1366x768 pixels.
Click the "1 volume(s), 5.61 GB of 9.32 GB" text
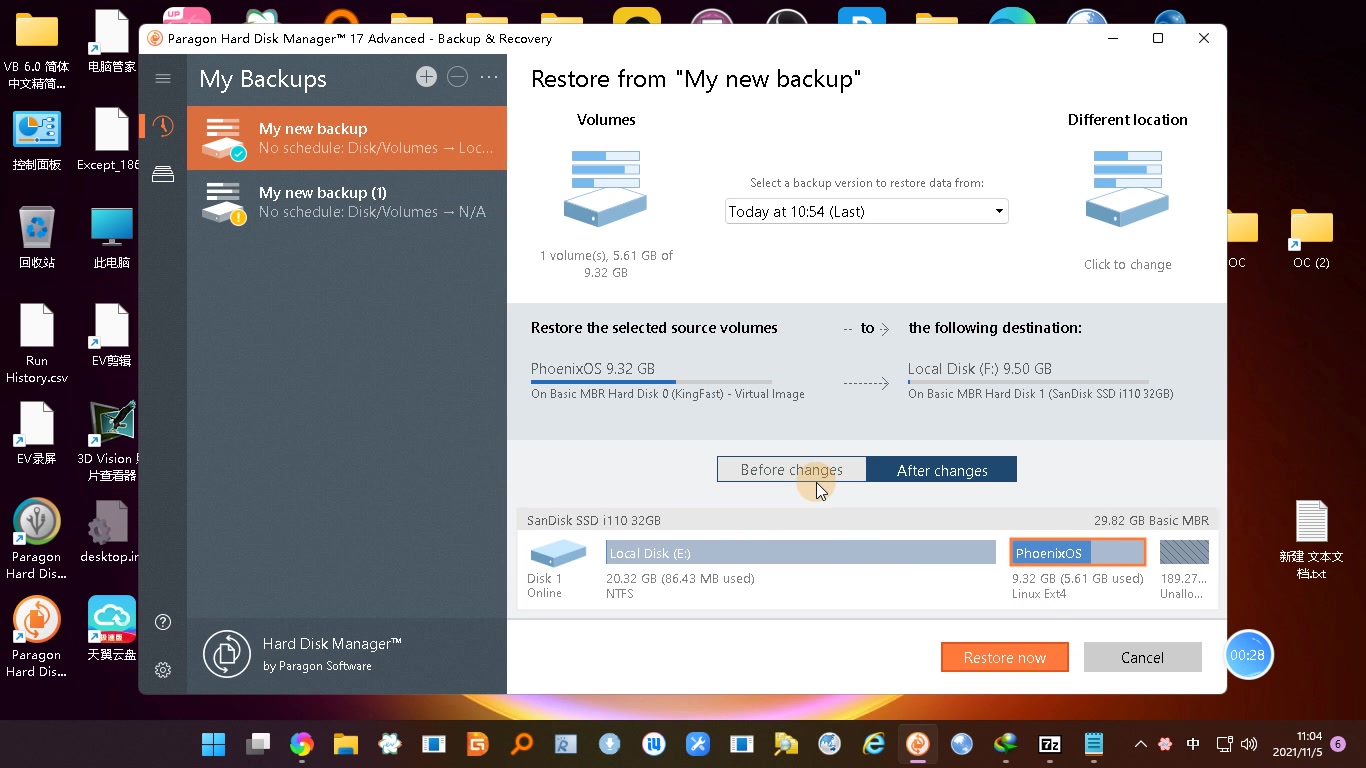click(x=606, y=264)
